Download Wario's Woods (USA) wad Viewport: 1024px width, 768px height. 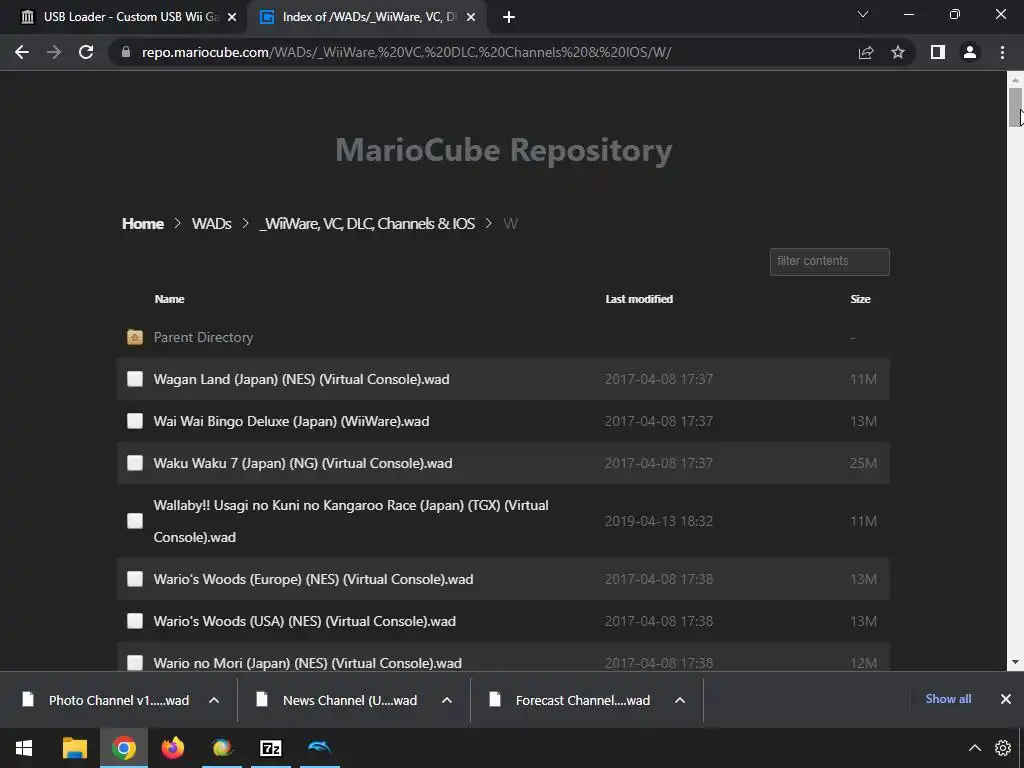[304, 621]
